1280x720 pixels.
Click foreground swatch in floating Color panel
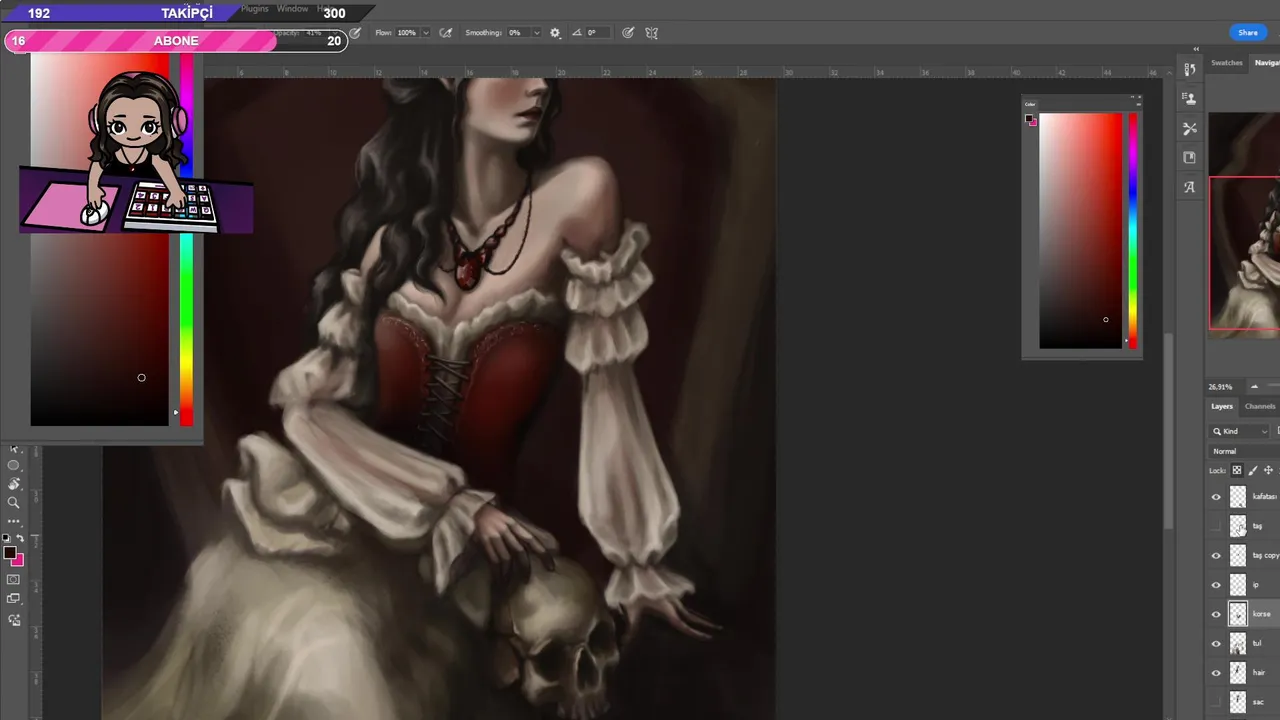point(1028,118)
